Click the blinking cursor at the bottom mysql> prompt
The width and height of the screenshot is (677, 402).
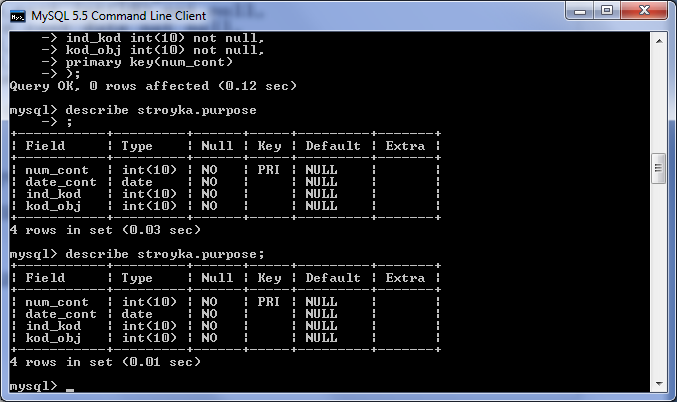coord(70,389)
